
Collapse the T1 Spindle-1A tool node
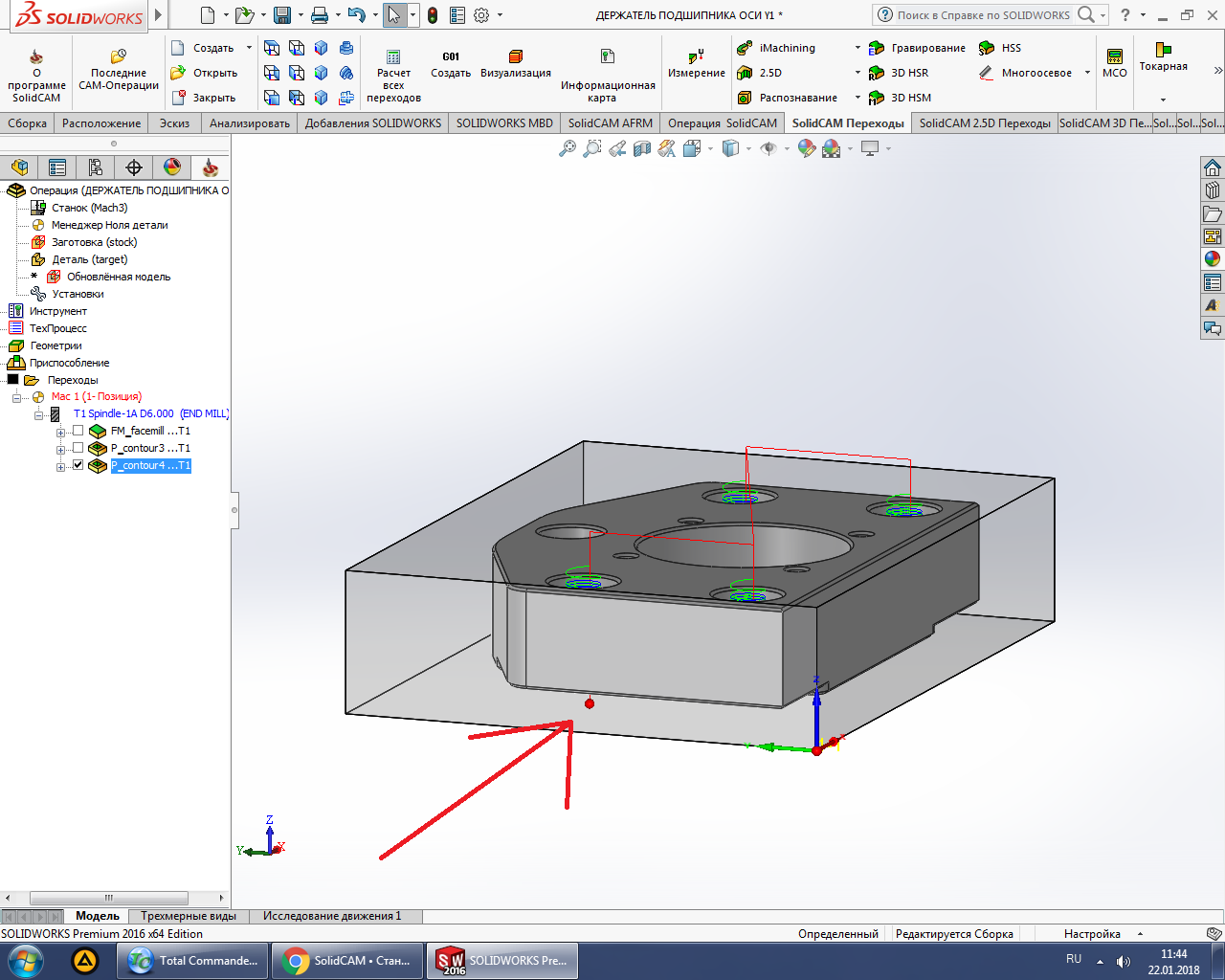(39, 414)
